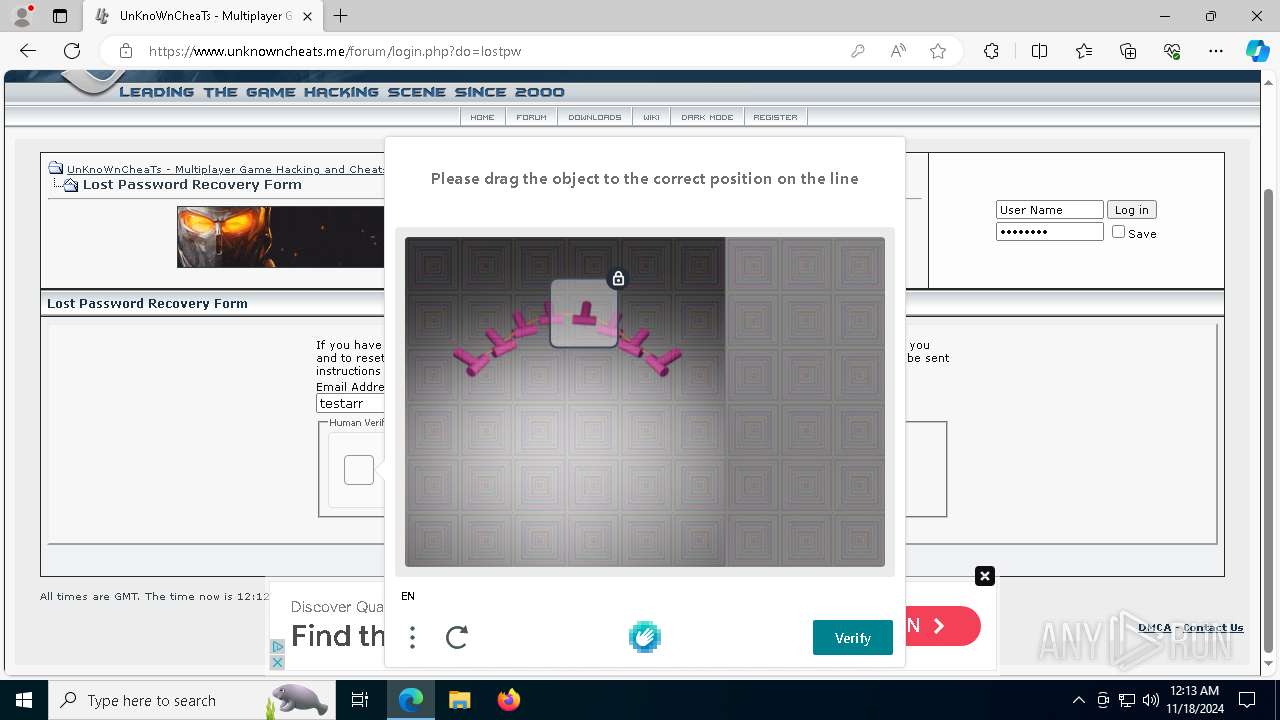Click the captcha hand logo
Viewport: 1280px width, 720px height.
point(645,637)
